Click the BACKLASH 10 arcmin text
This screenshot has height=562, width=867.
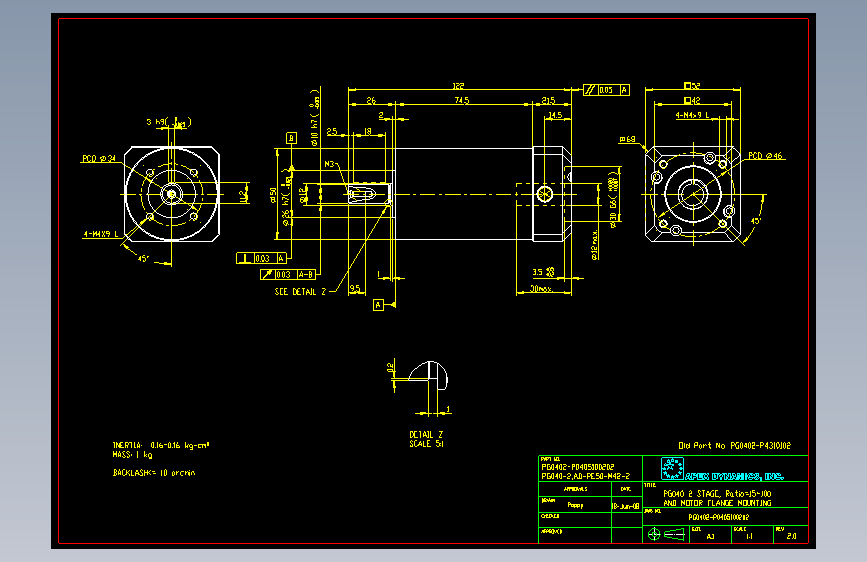(154, 473)
